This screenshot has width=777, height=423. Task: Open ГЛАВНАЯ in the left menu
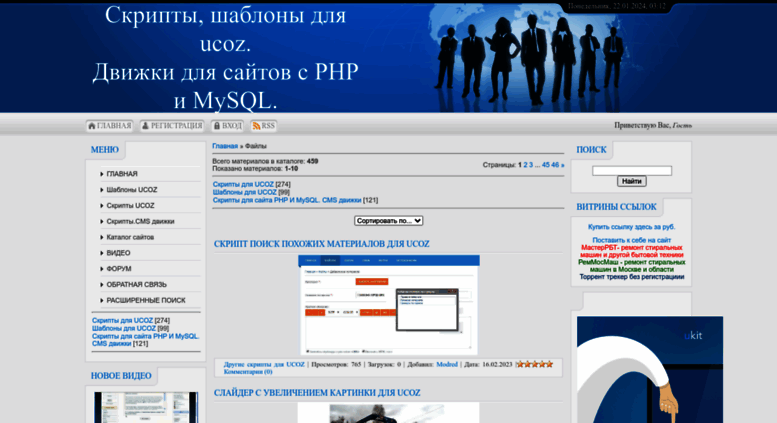pos(122,174)
